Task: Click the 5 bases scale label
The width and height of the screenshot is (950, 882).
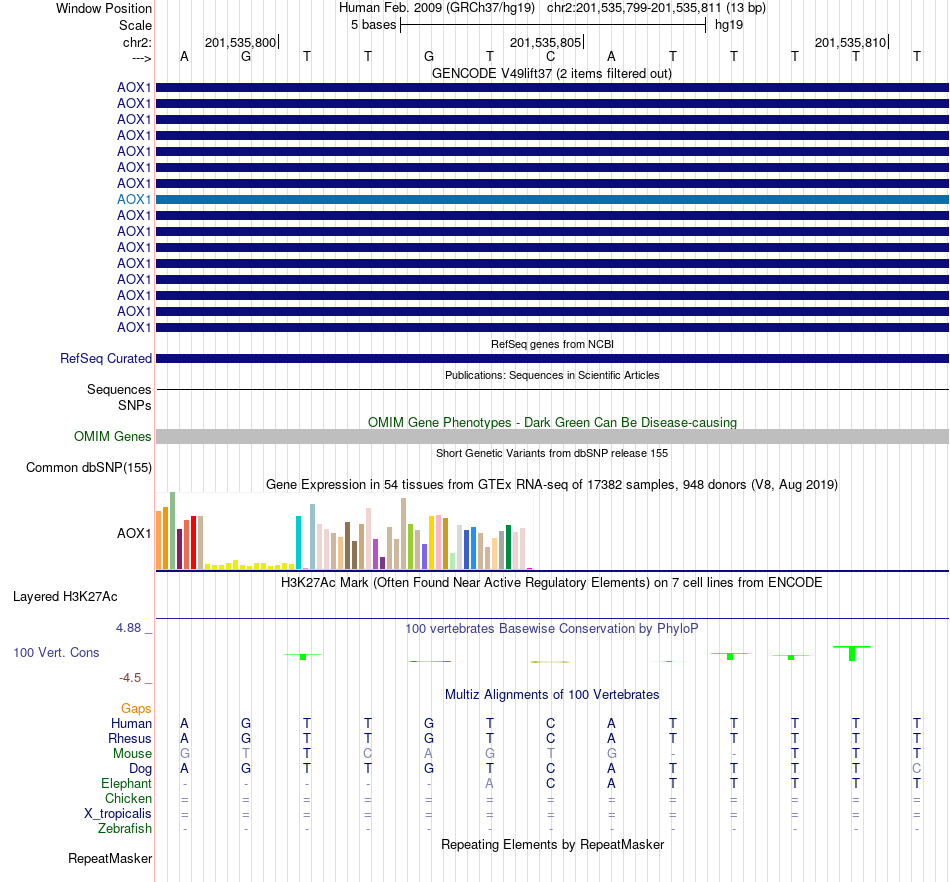Action: coord(373,25)
